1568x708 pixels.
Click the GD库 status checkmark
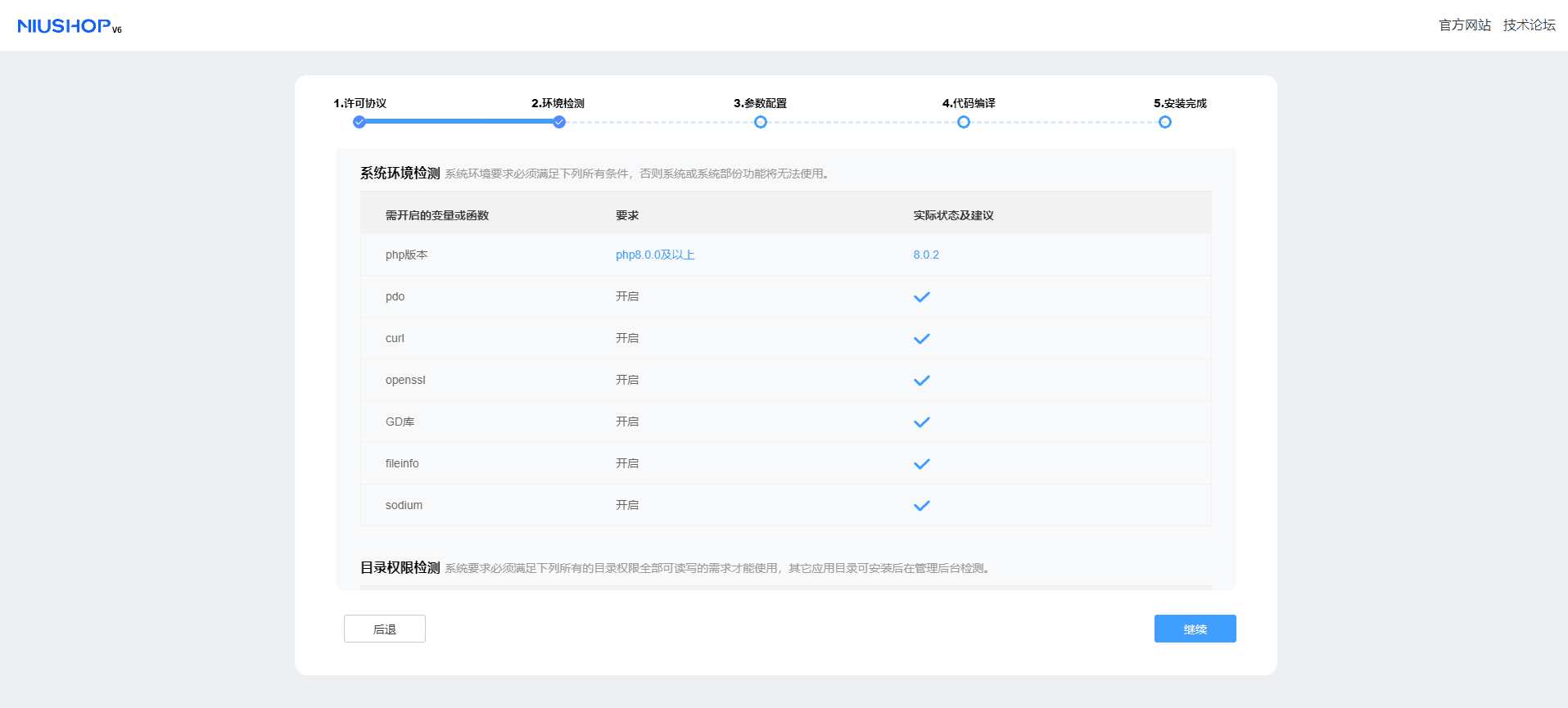pos(921,422)
